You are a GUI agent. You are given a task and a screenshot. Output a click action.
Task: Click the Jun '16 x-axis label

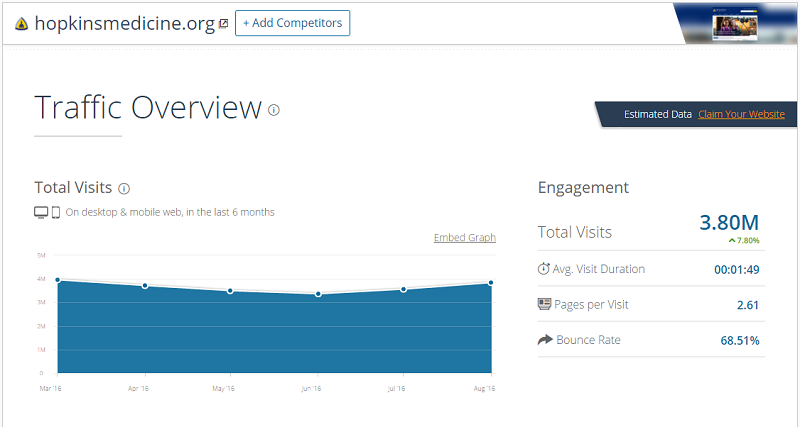[x=311, y=389]
